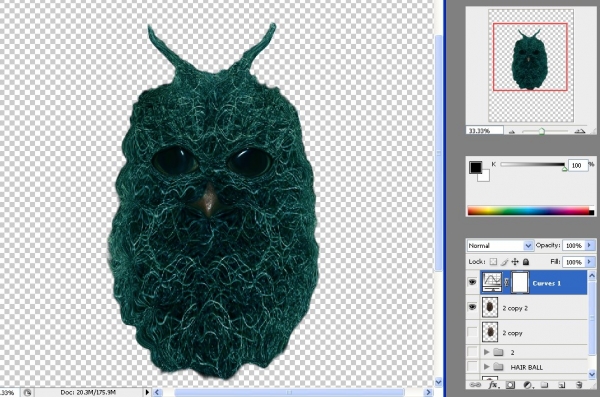The height and width of the screenshot is (397, 600).
Task: Click the background color swatch
Action: pyautogui.click(x=485, y=176)
